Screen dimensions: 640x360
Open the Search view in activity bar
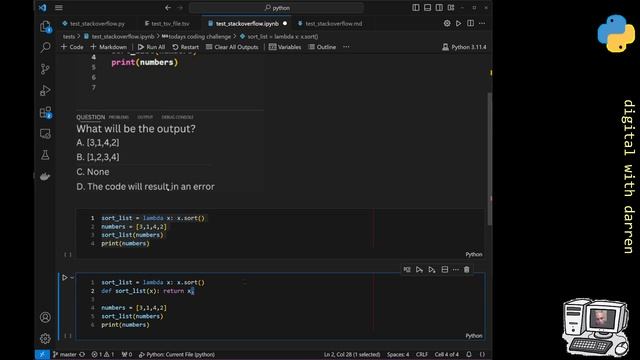click(x=45, y=47)
